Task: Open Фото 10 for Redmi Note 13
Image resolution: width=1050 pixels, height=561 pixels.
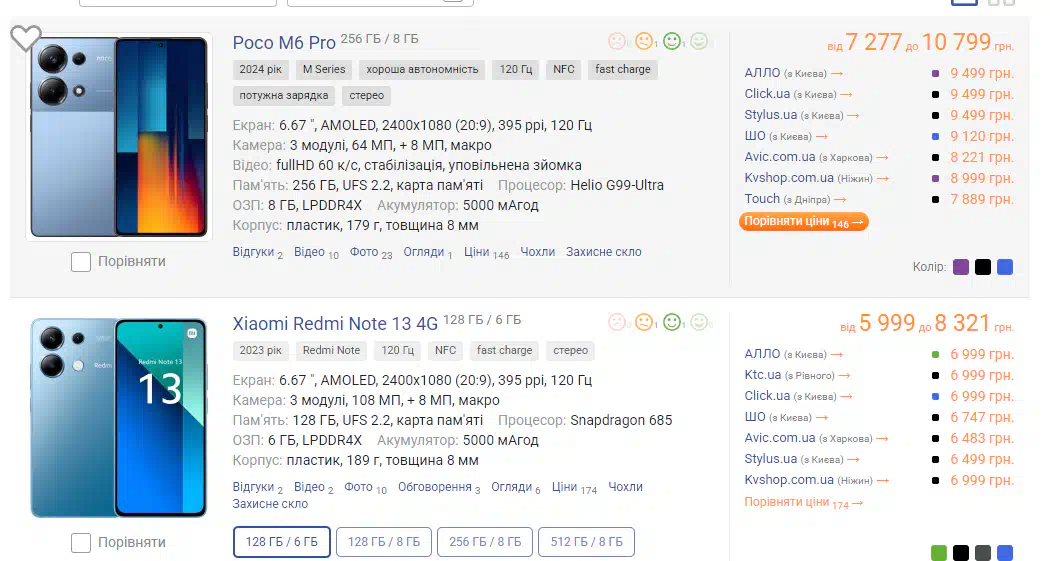Action: (x=366, y=487)
